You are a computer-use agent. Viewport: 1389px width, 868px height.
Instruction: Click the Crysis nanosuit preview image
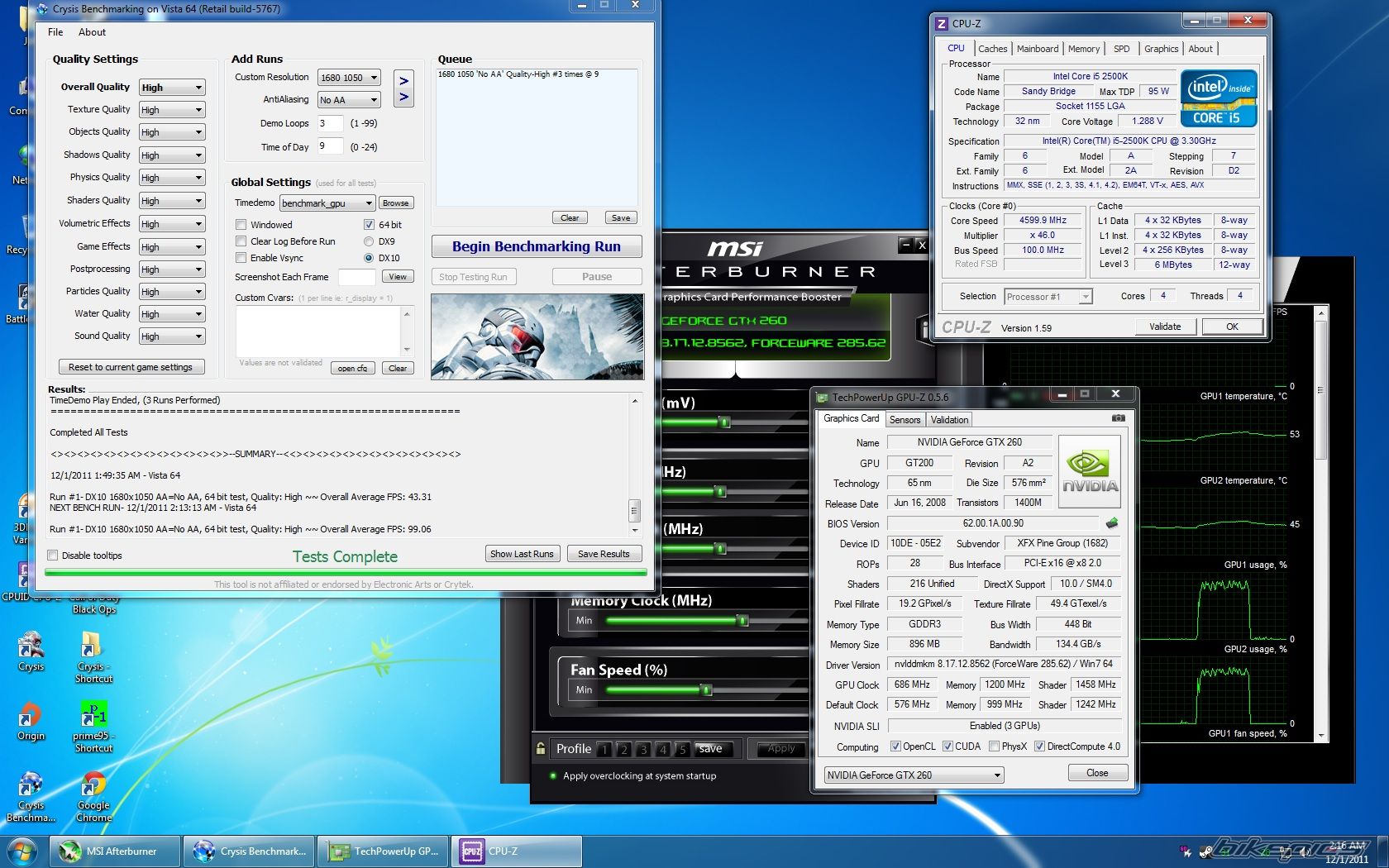537,336
